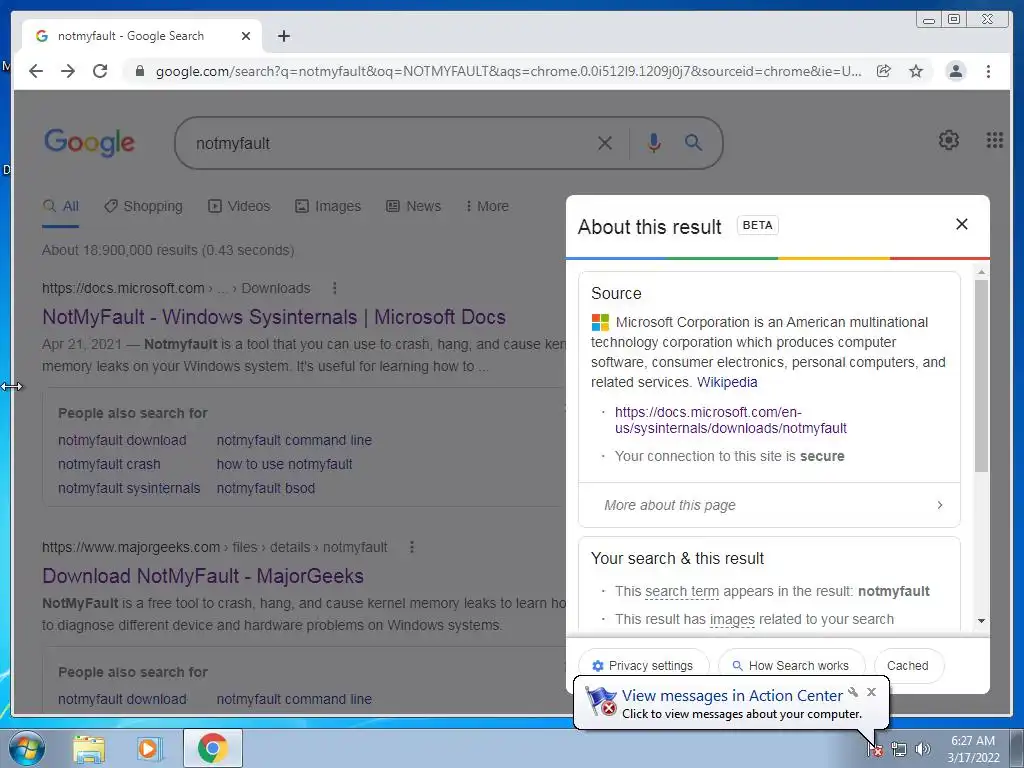This screenshot has width=1024, height=768.
Task: Search for notmyfault bsod
Action: coord(266,488)
